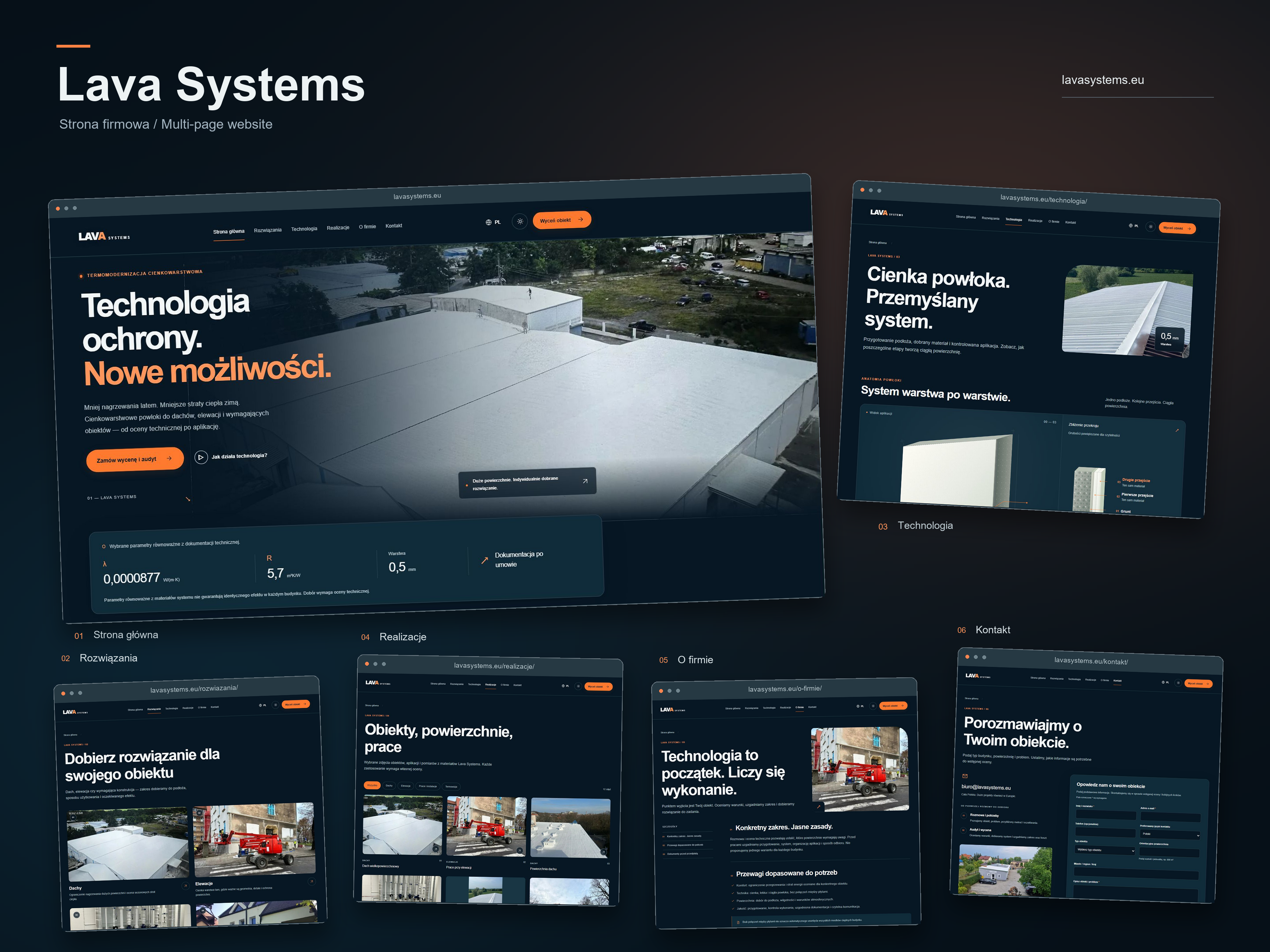Click the homepage window address bar 'lavasystems.eu'

point(417,196)
